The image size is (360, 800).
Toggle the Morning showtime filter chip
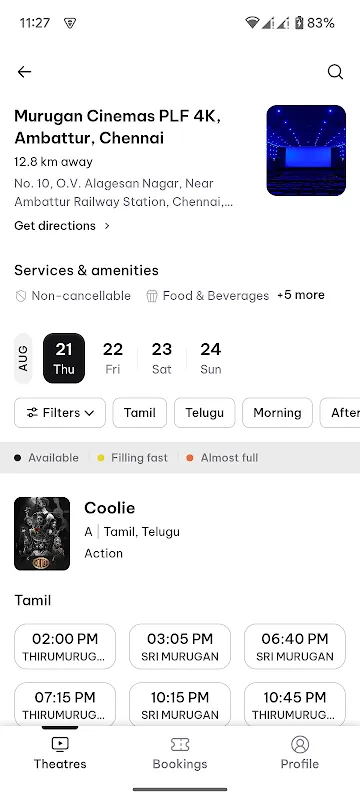click(x=277, y=413)
